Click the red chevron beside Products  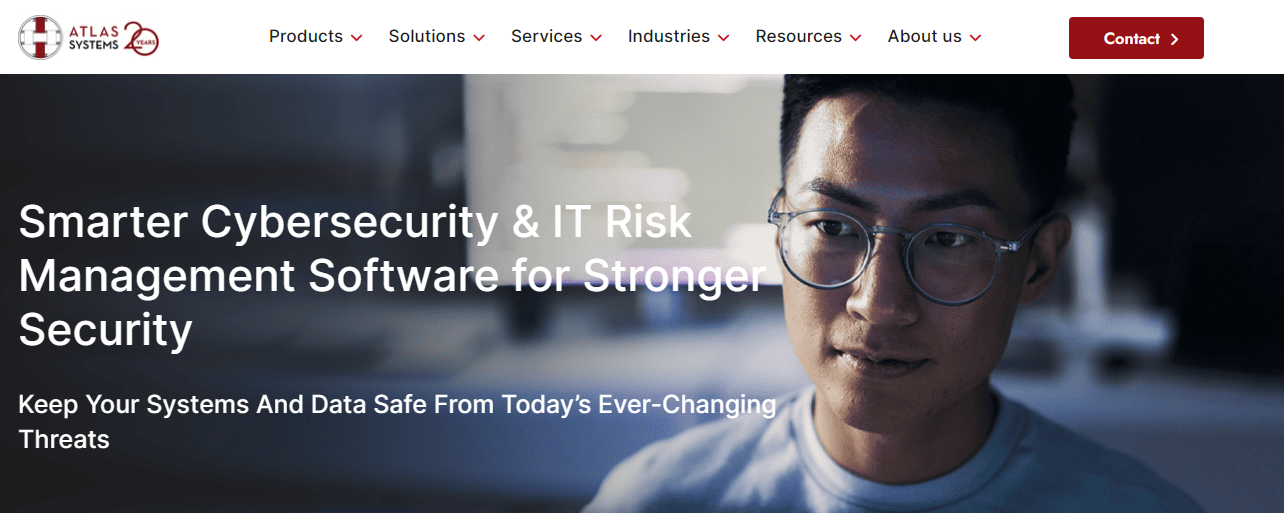pyautogui.click(x=355, y=38)
